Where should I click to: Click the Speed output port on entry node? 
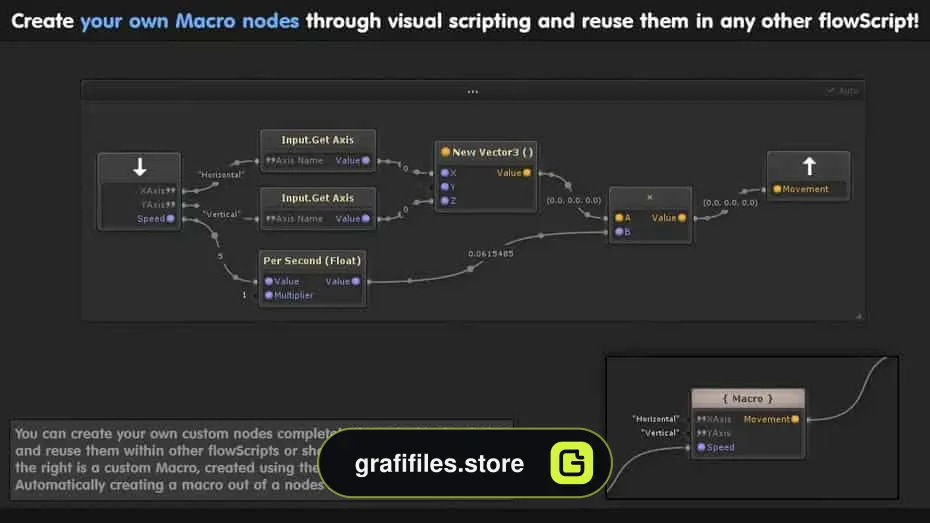pos(171,219)
